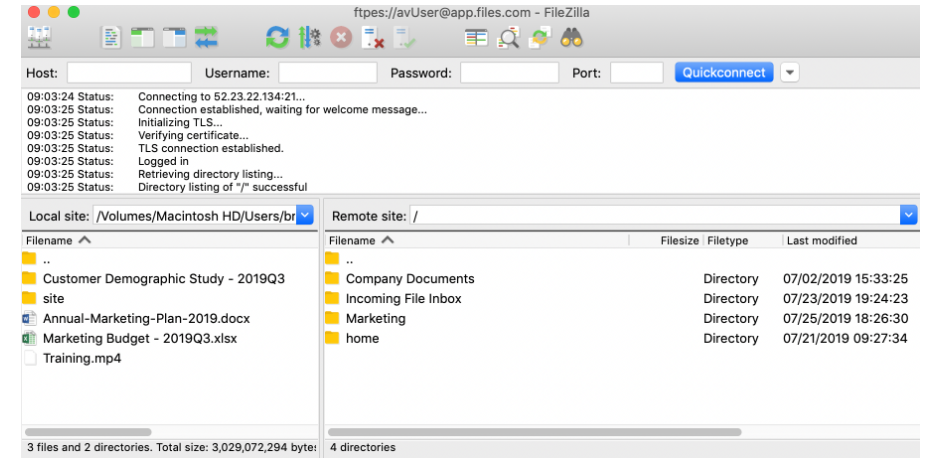Toggle the local directory tree view icon
939x458 pixels.
[x=143, y=38]
